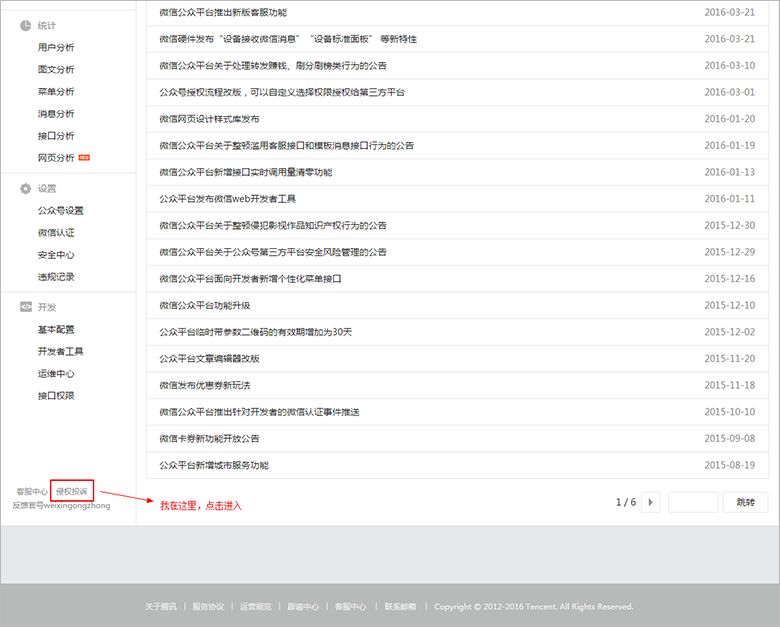Open 安全中心 from sidebar

[56, 255]
